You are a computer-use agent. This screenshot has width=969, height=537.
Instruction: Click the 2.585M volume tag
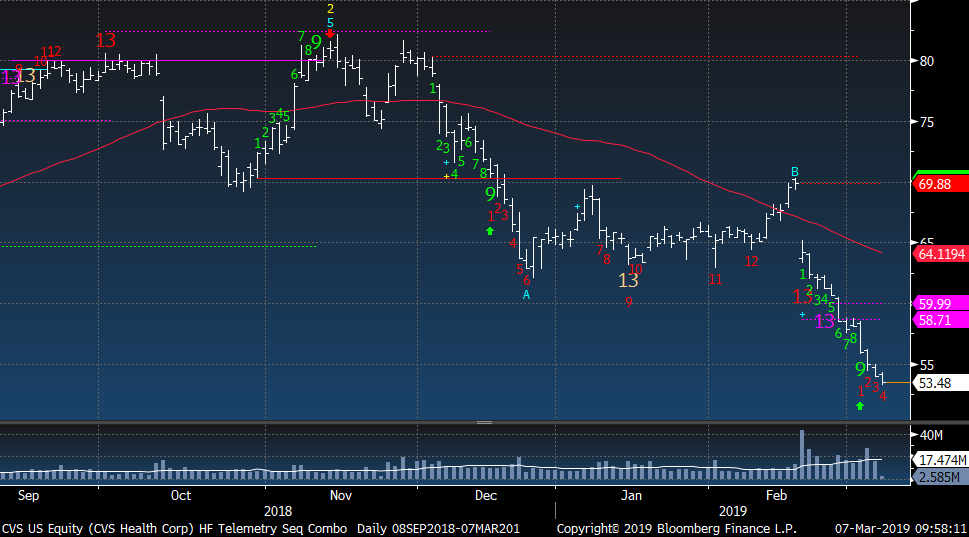tap(940, 477)
